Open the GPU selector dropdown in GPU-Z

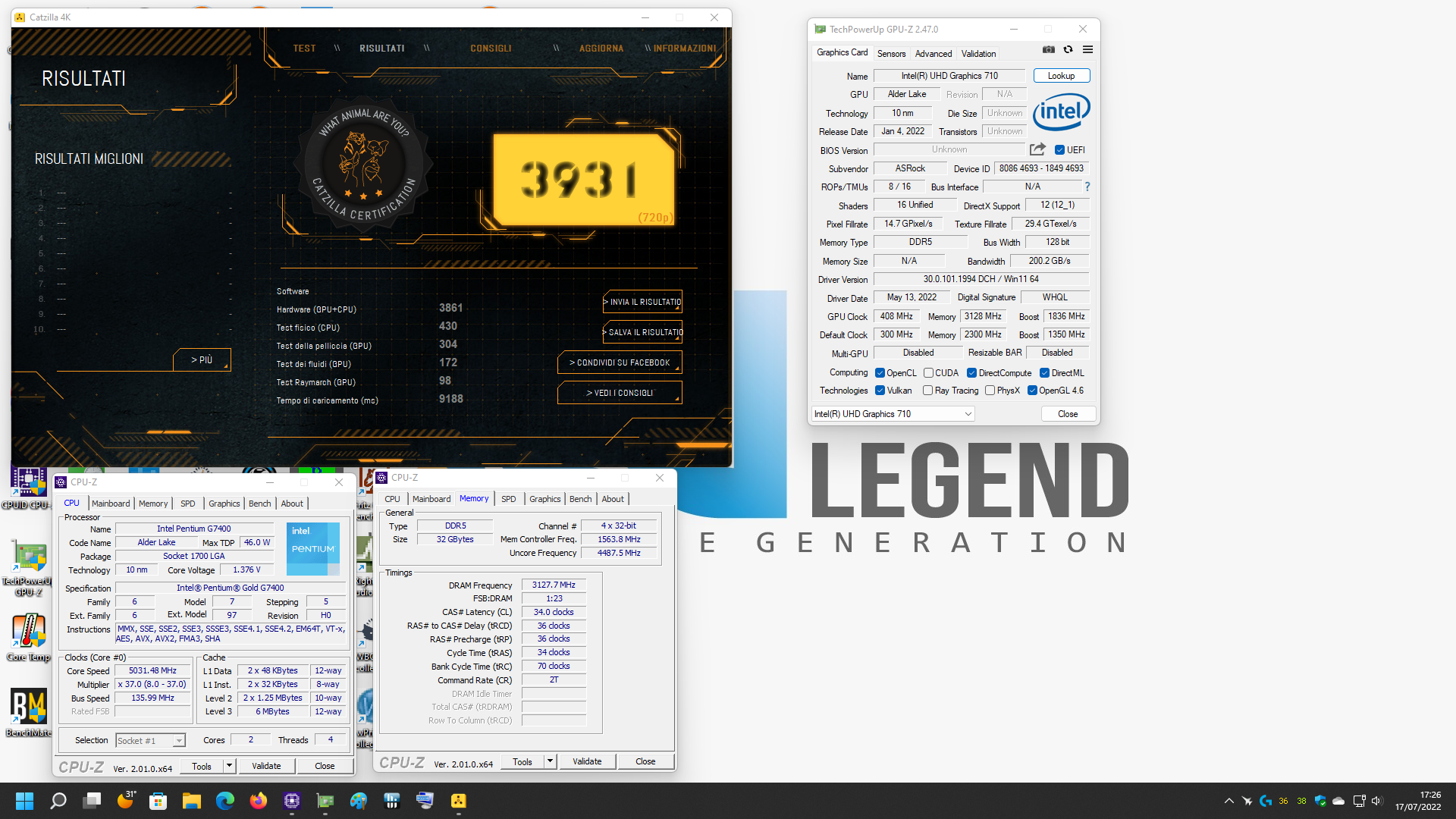point(893,414)
